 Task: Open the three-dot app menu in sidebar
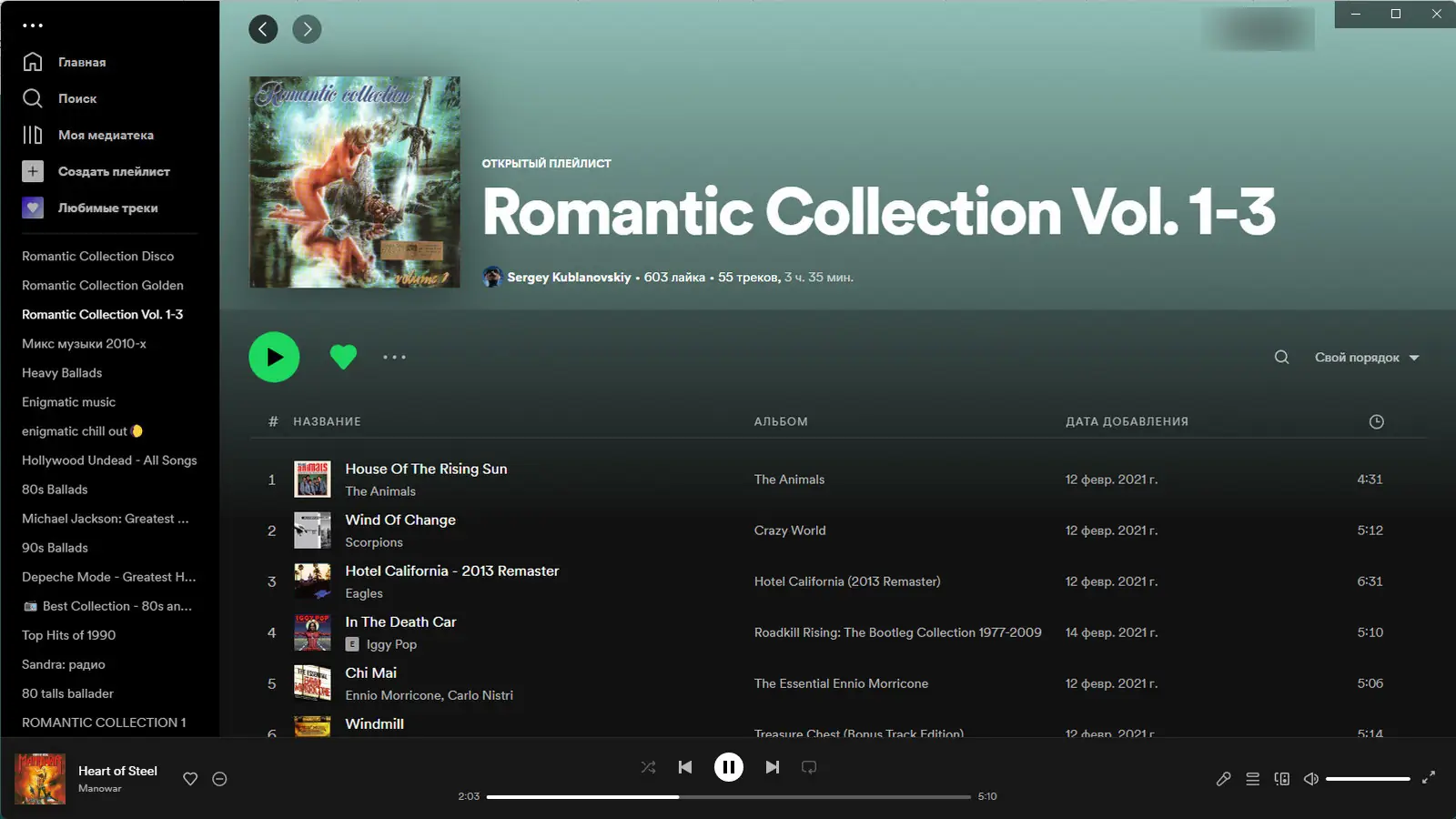point(33,25)
